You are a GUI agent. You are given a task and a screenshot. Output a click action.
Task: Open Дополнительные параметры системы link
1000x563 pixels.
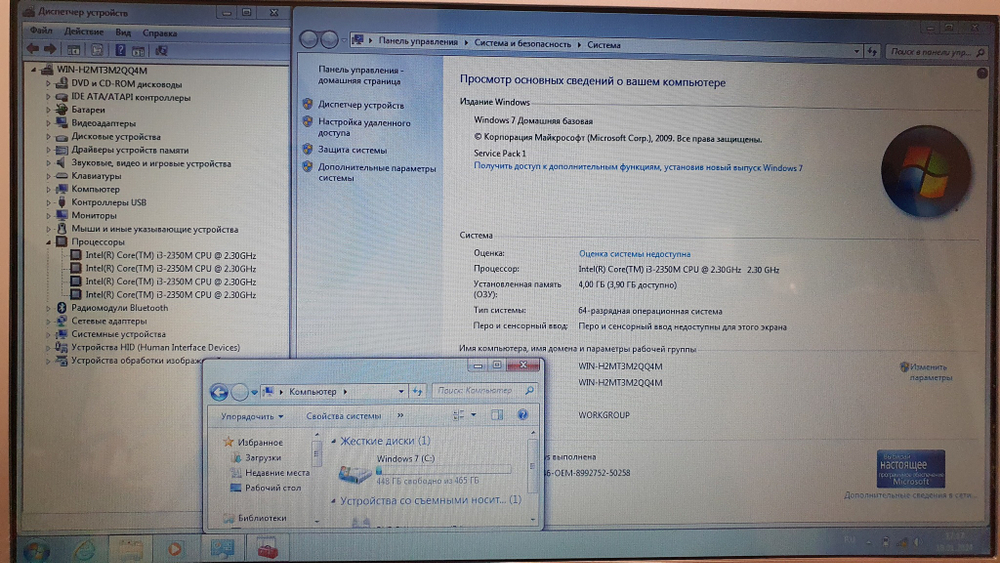[376, 173]
